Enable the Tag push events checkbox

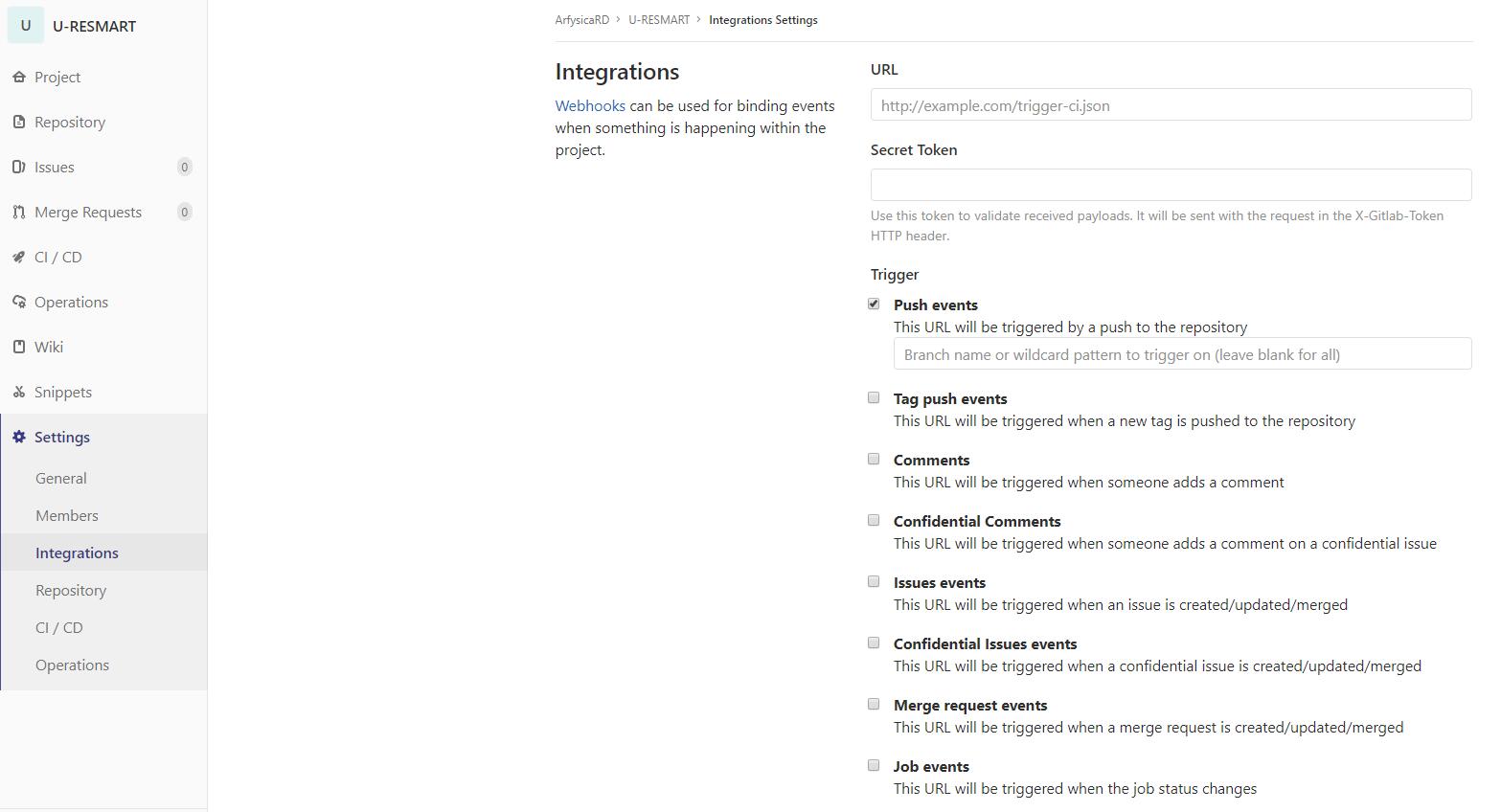coord(874,397)
